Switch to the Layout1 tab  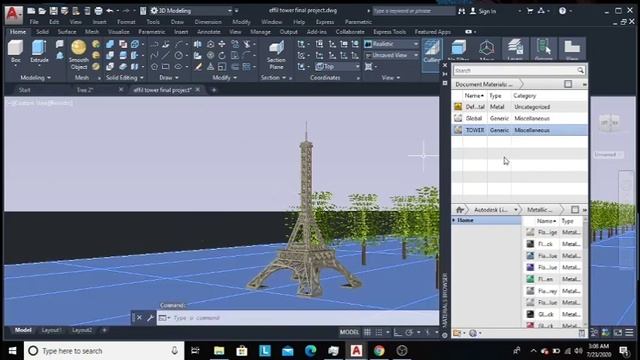[51, 330]
